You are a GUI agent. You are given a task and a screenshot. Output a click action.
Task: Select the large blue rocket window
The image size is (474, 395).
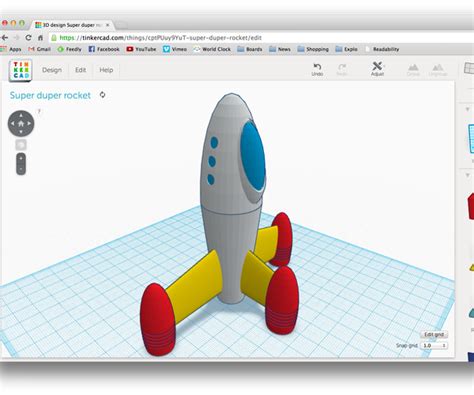(x=253, y=155)
